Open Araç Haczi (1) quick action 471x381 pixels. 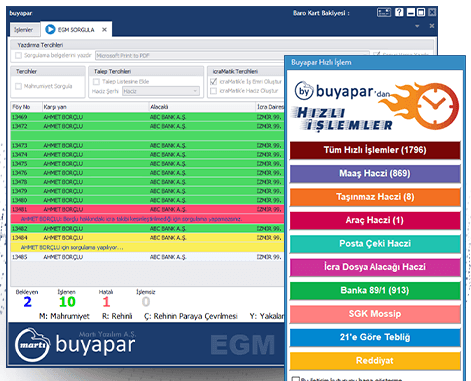(375, 220)
